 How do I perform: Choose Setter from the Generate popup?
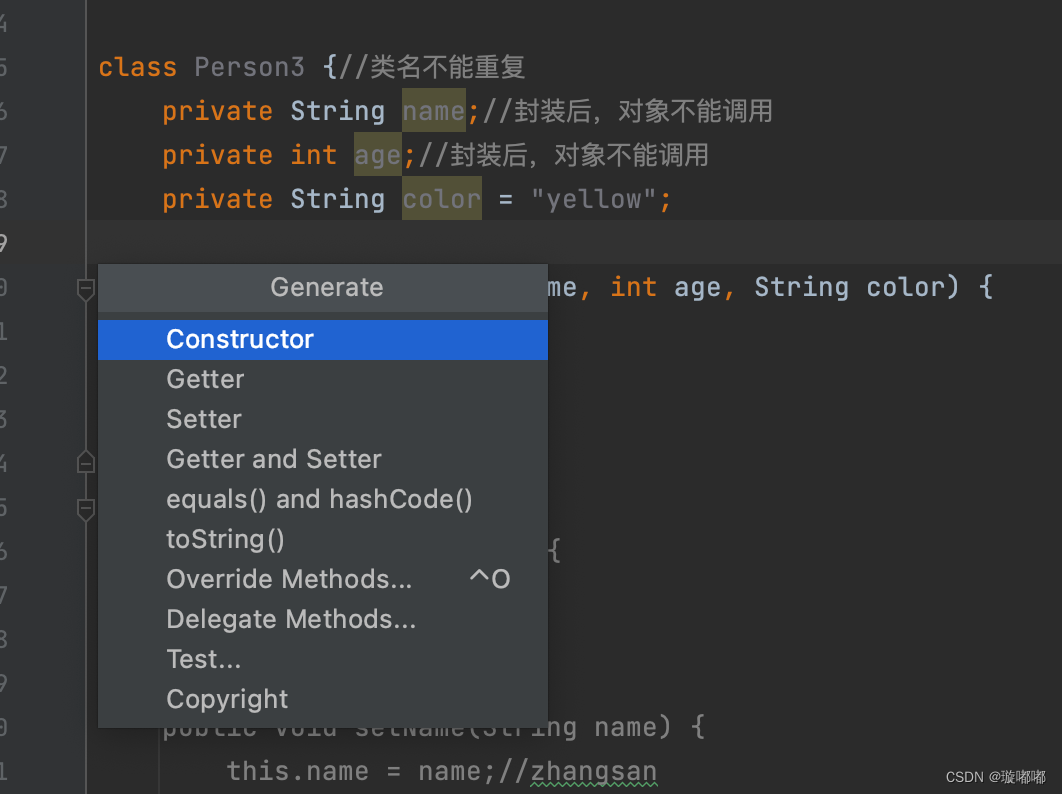[203, 419]
